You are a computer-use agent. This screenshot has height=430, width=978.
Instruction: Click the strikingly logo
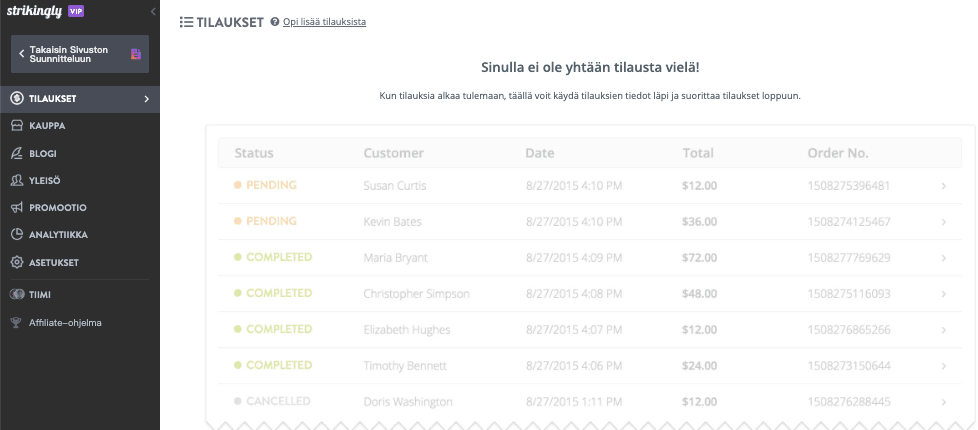pyautogui.click(x=34, y=11)
